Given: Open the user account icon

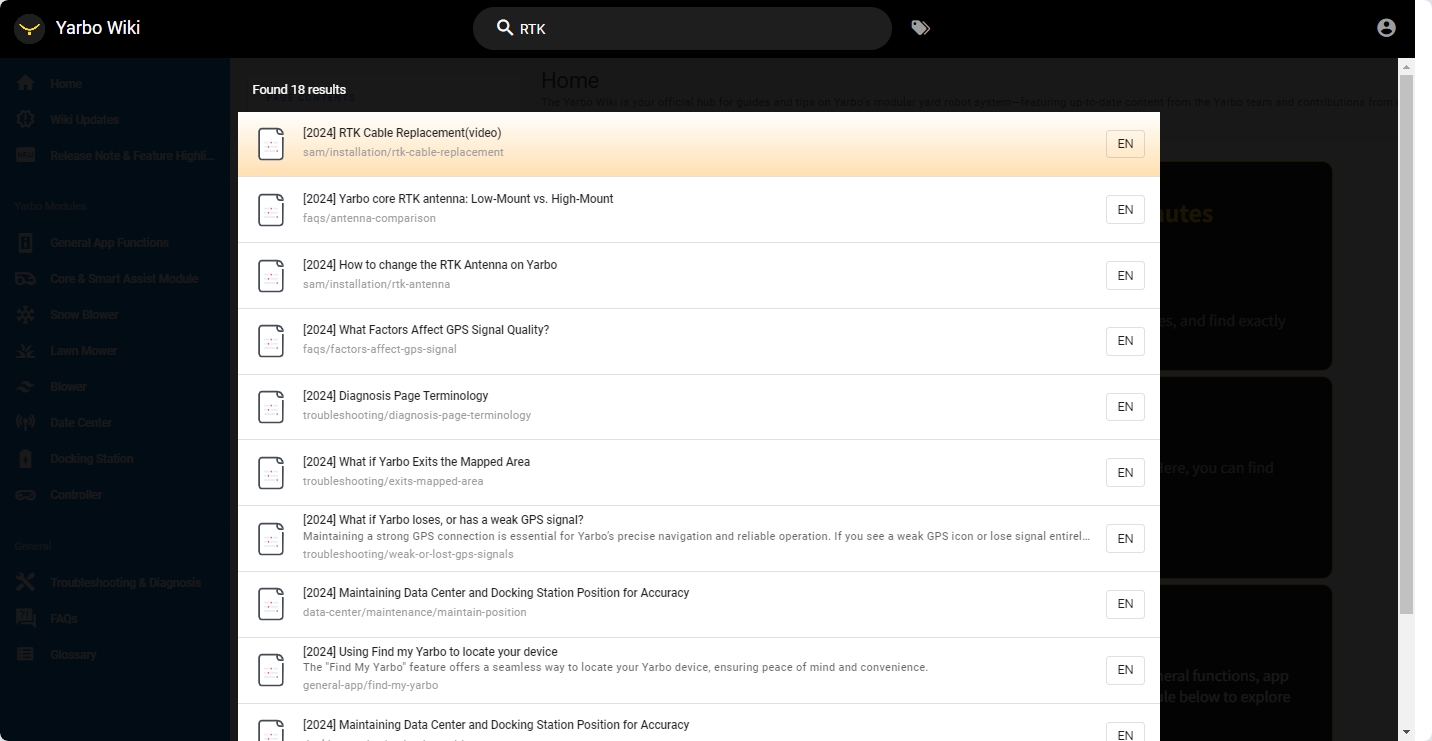Looking at the screenshot, I should pyautogui.click(x=1386, y=28).
